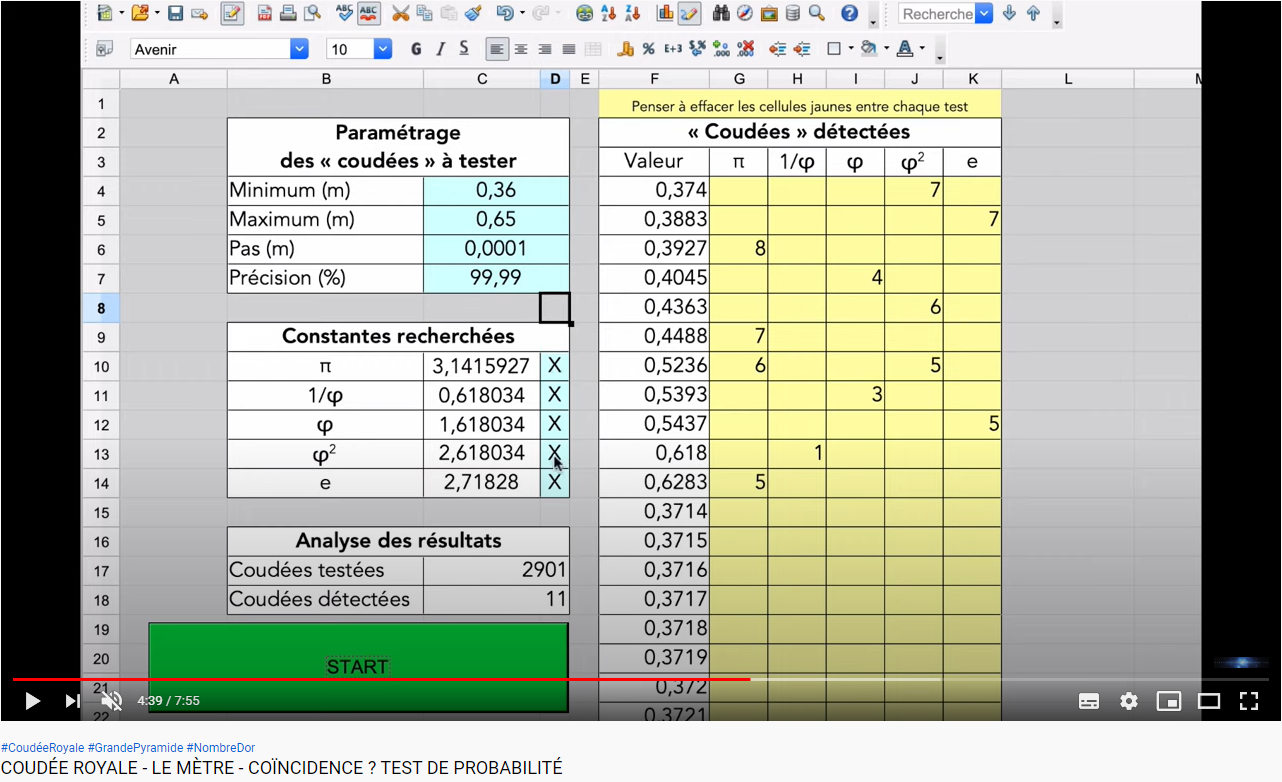
Task: Open the font color dropdown arrow
Action: [922, 49]
